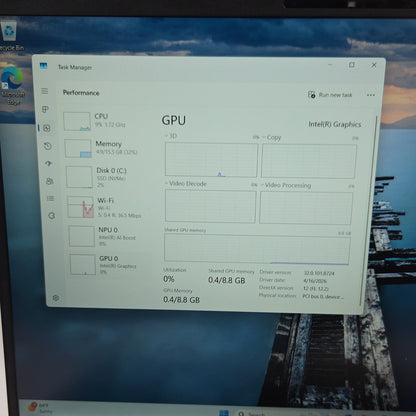Click the Shared GPU memory graph

(257, 249)
